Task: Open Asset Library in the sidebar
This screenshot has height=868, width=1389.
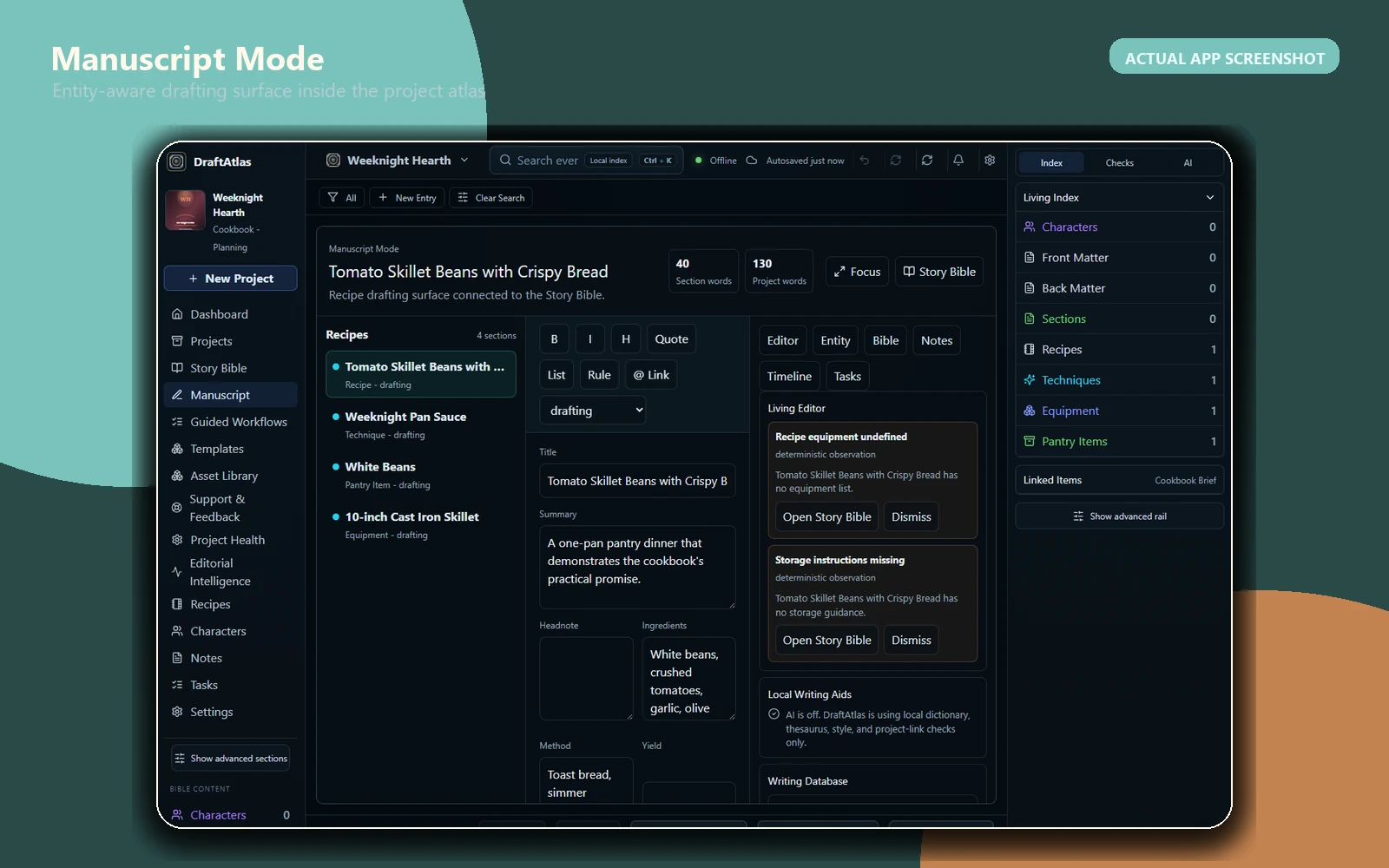Action: 231,476
